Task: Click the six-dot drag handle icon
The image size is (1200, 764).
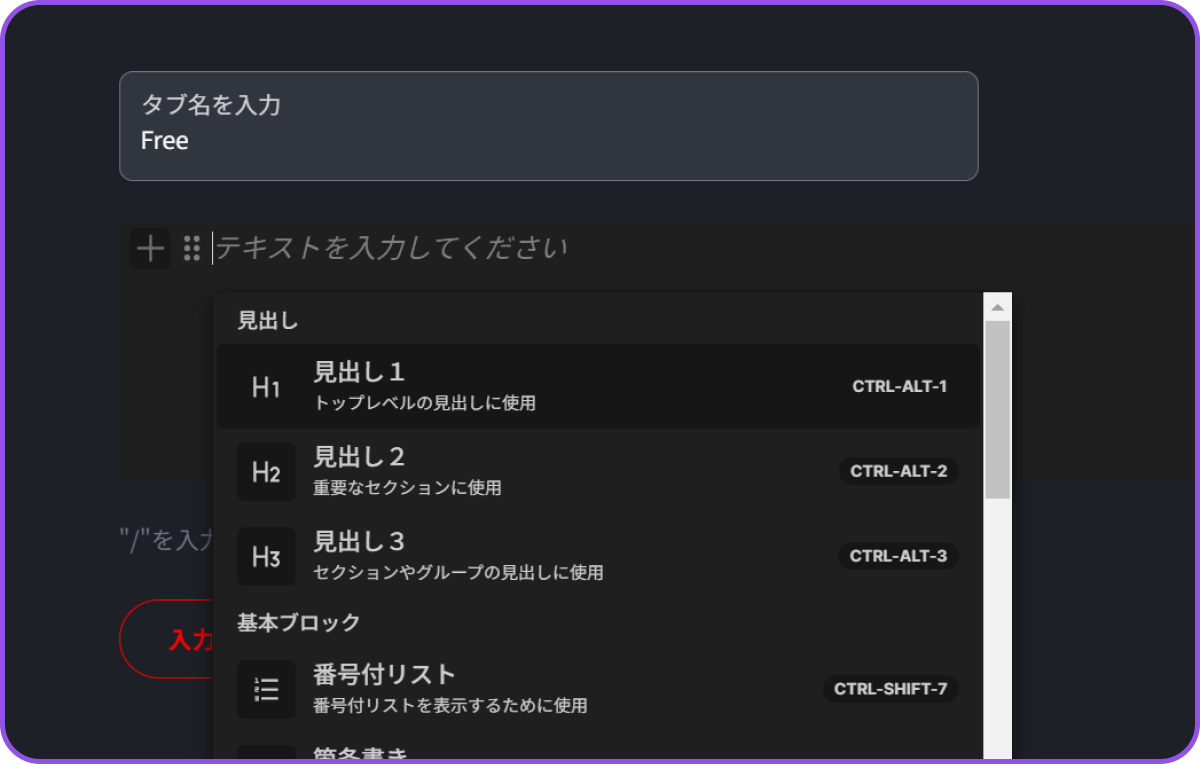Action: pos(192,248)
